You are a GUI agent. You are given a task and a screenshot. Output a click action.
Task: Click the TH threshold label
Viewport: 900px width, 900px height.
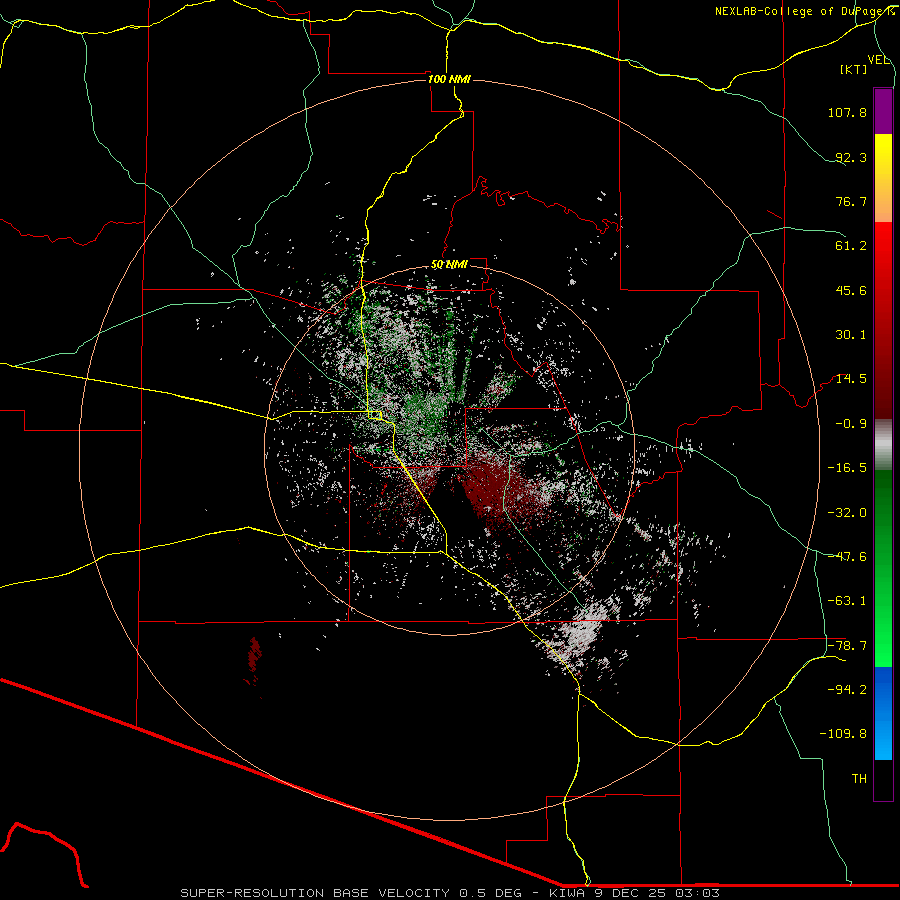pos(859,779)
